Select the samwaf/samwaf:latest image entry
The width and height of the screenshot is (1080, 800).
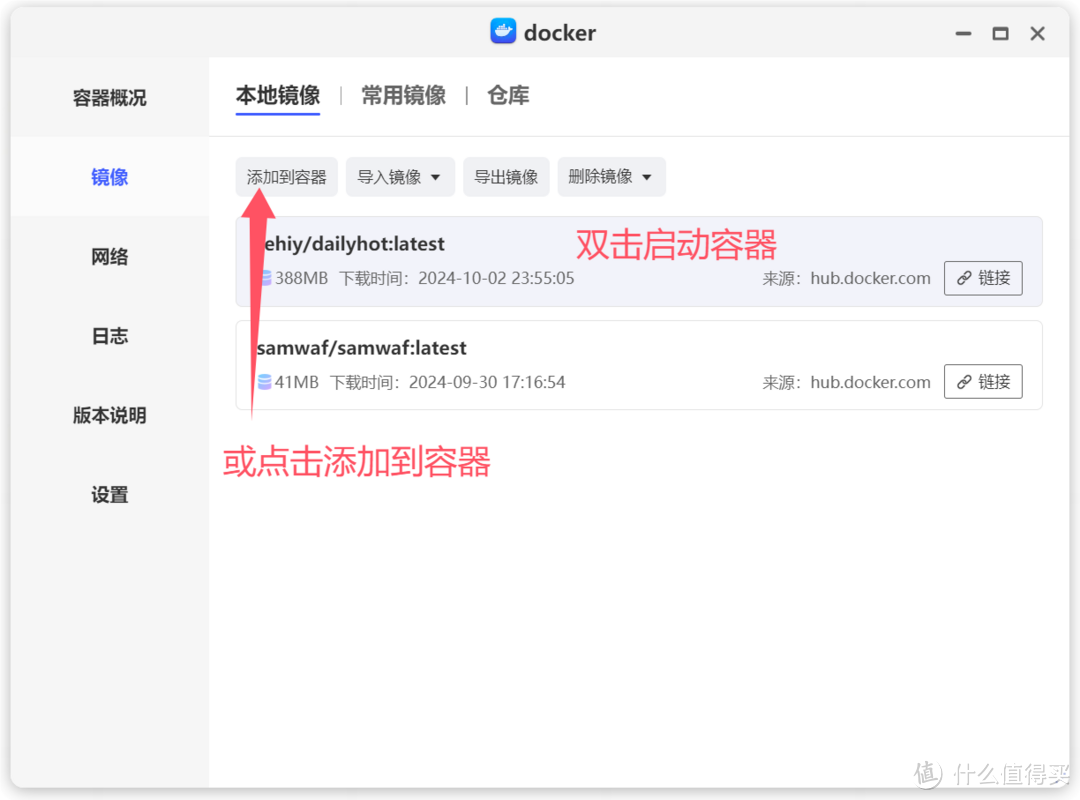pos(600,365)
